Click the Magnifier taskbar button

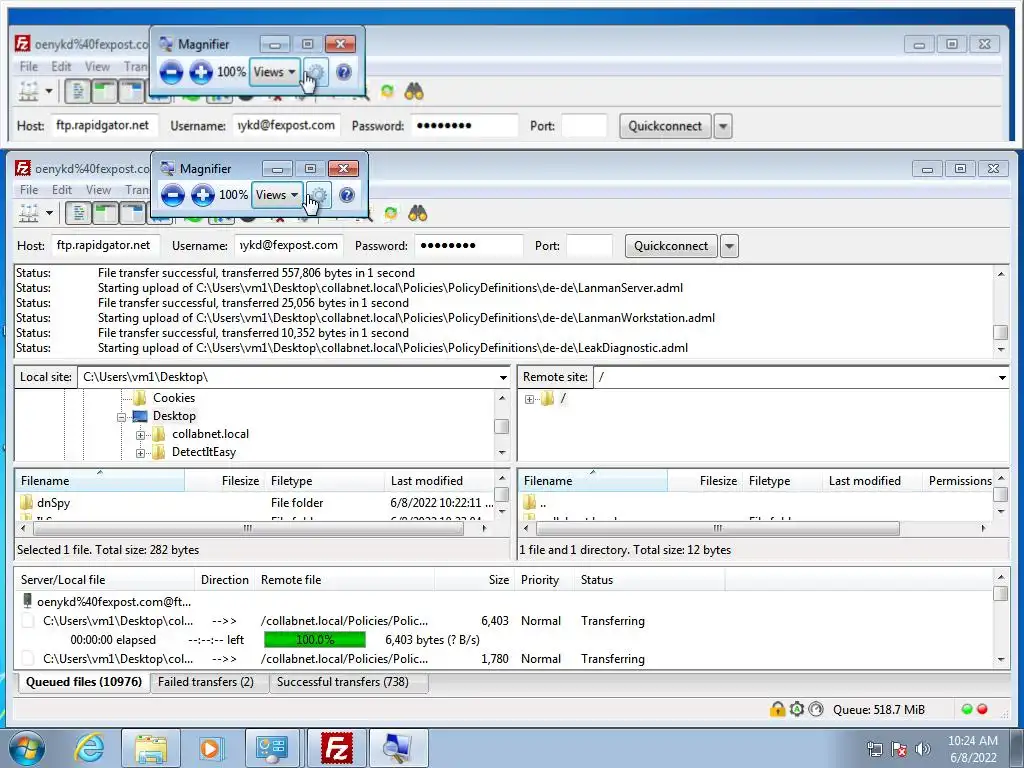tap(398, 748)
